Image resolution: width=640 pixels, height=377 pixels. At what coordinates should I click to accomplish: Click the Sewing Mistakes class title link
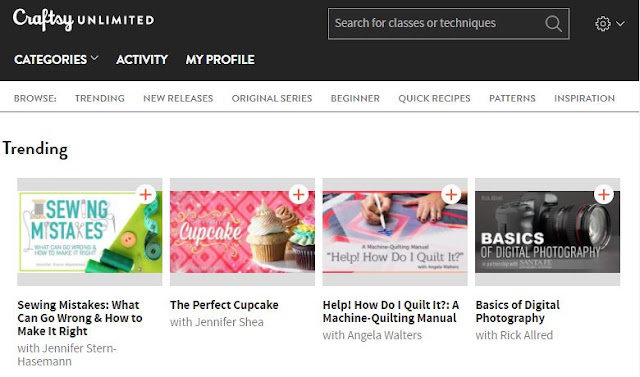pyautogui.click(x=80, y=318)
